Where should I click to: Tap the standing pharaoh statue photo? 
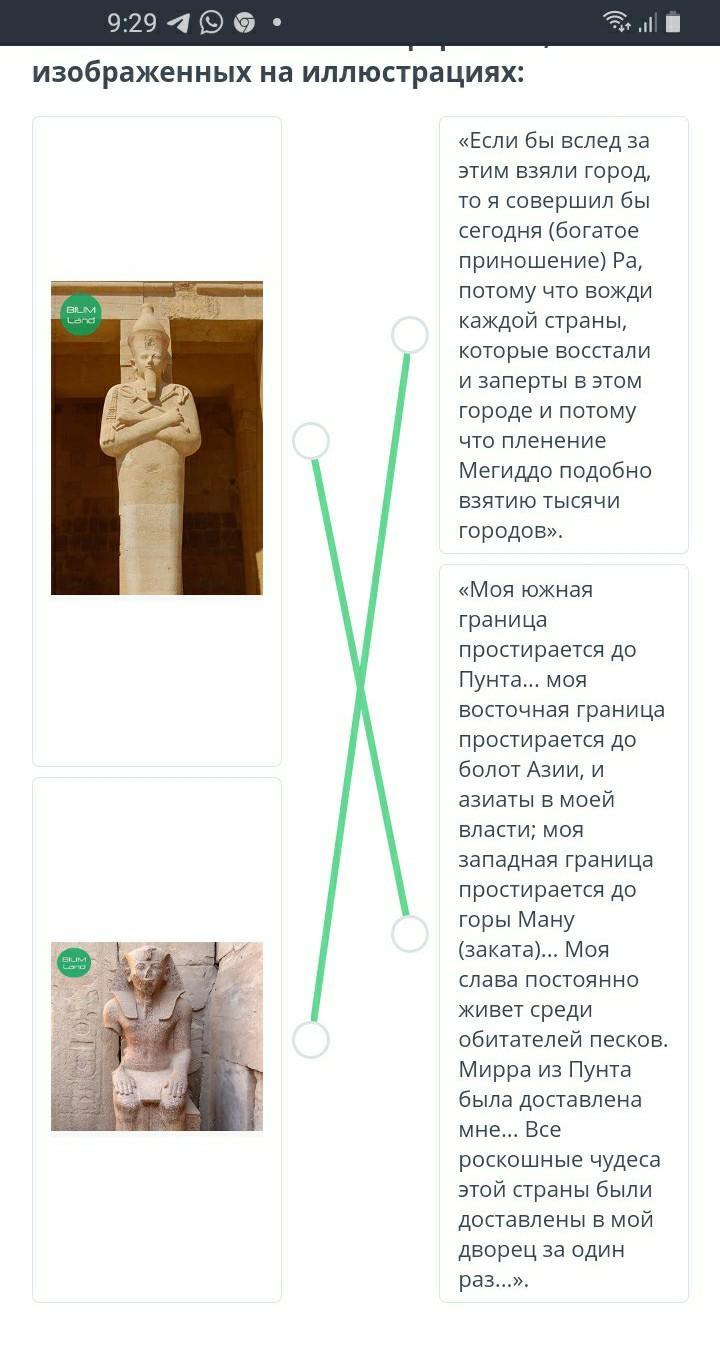(157, 438)
